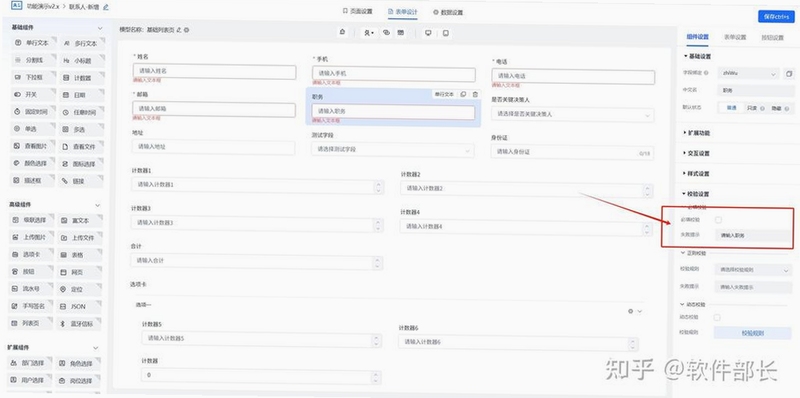The height and width of the screenshot is (398, 800).
Task: Switch to the 页面设置 tab
Action: 358,11
